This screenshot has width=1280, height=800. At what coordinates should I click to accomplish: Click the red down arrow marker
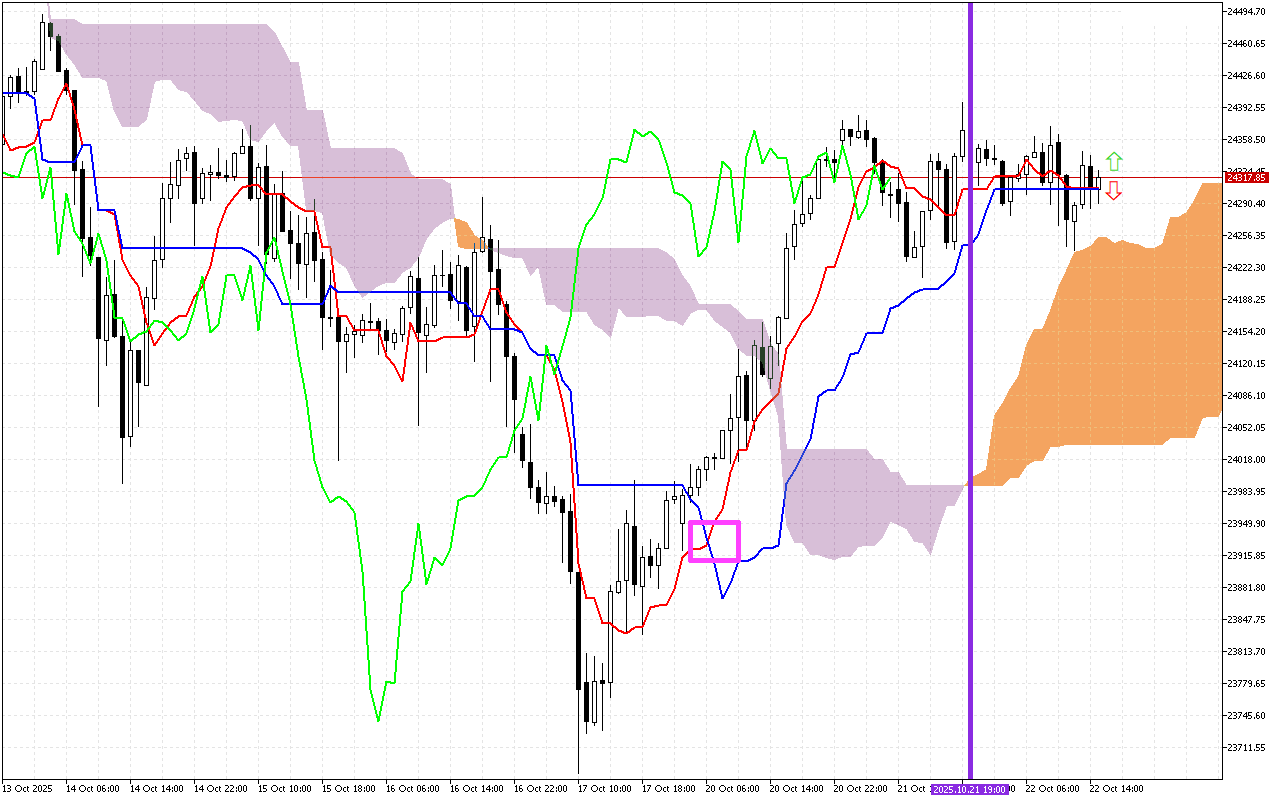point(1113,191)
